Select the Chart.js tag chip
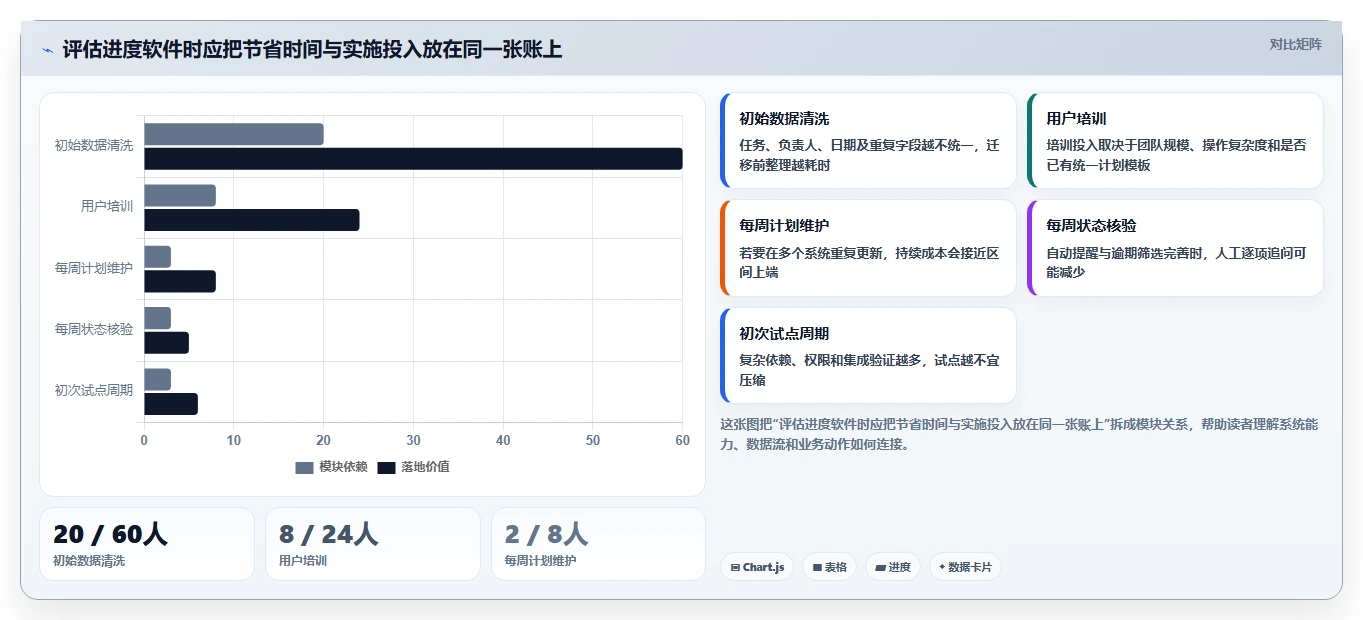 (758, 567)
